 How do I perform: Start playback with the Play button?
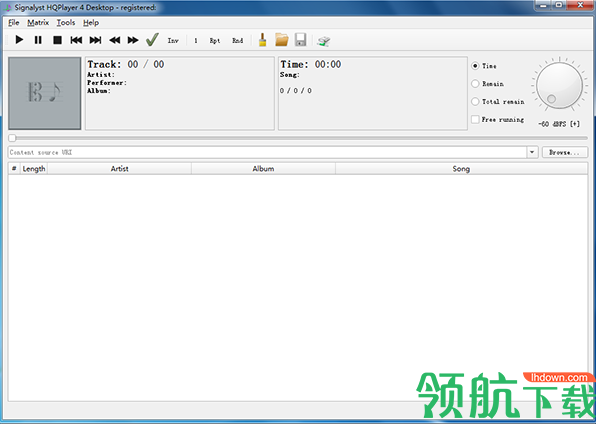[19, 40]
